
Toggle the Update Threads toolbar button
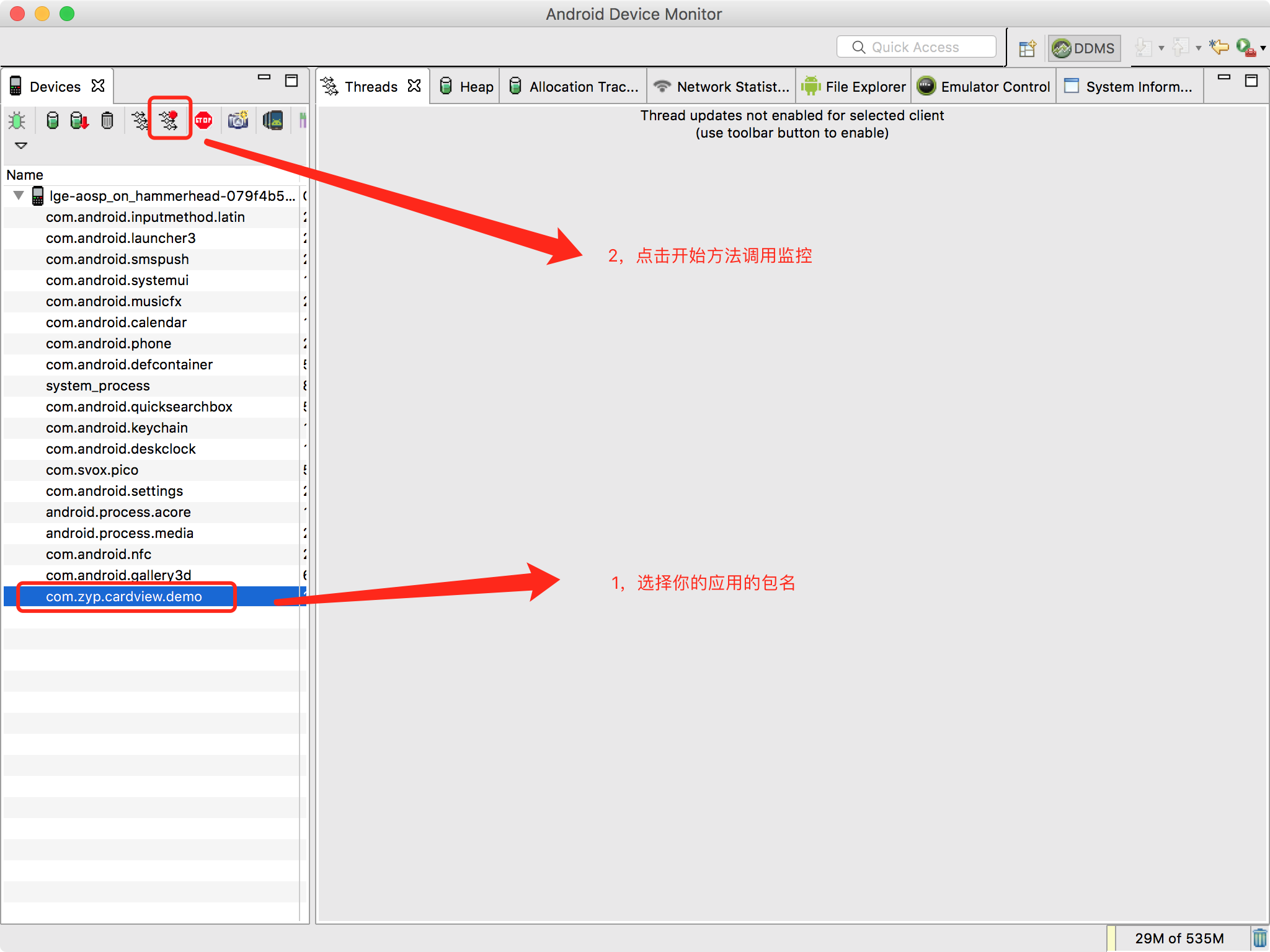click(x=140, y=120)
